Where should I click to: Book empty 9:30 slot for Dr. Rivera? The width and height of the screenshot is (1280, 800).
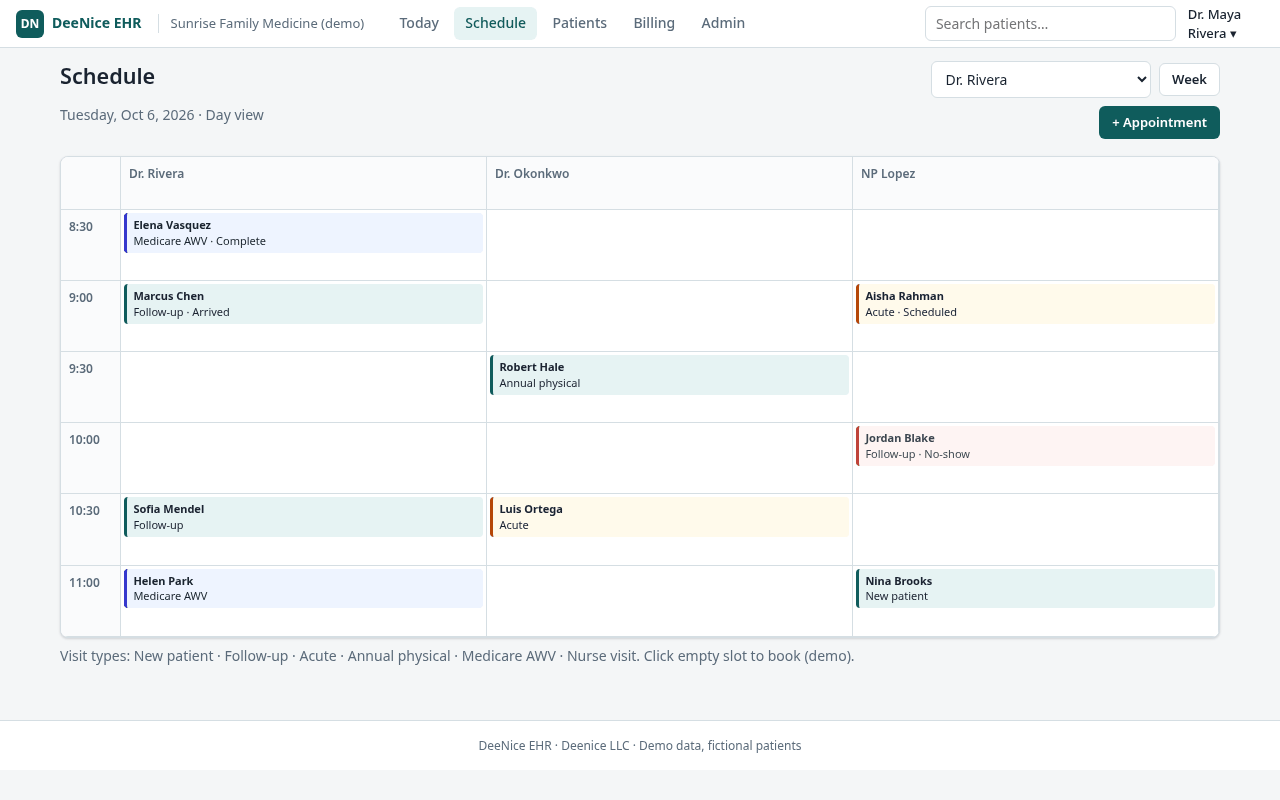click(303, 387)
